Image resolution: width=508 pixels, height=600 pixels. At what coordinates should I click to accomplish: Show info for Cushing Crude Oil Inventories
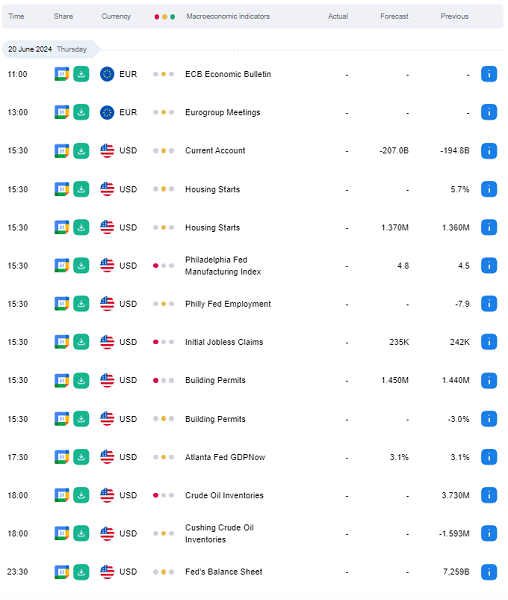click(x=488, y=533)
